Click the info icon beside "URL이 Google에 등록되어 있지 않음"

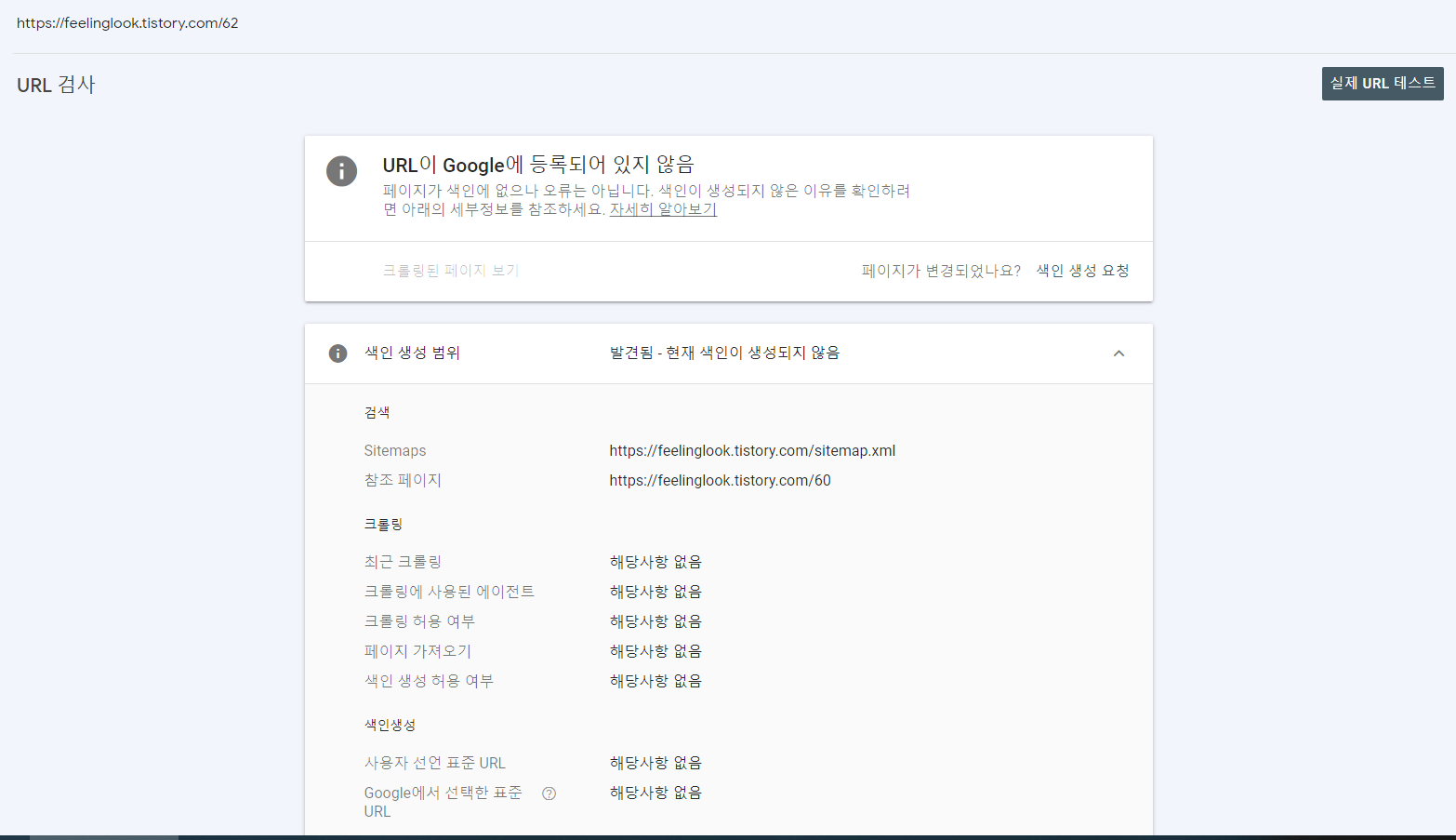pyautogui.click(x=341, y=171)
